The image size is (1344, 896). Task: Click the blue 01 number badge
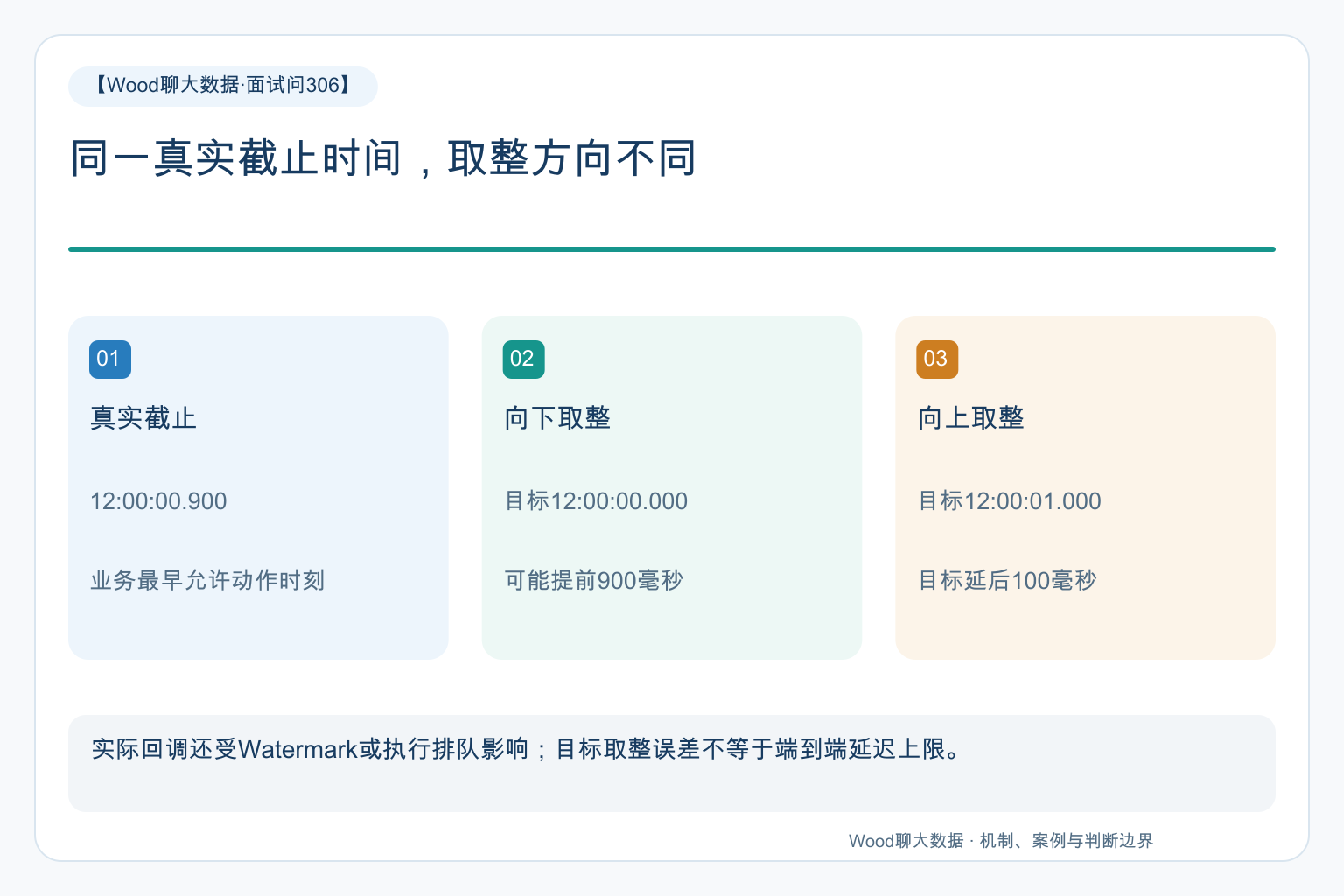pyautogui.click(x=110, y=359)
